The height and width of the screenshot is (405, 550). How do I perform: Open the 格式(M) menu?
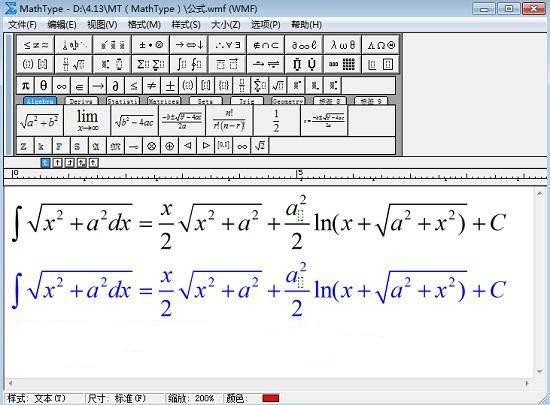pos(144,25)
